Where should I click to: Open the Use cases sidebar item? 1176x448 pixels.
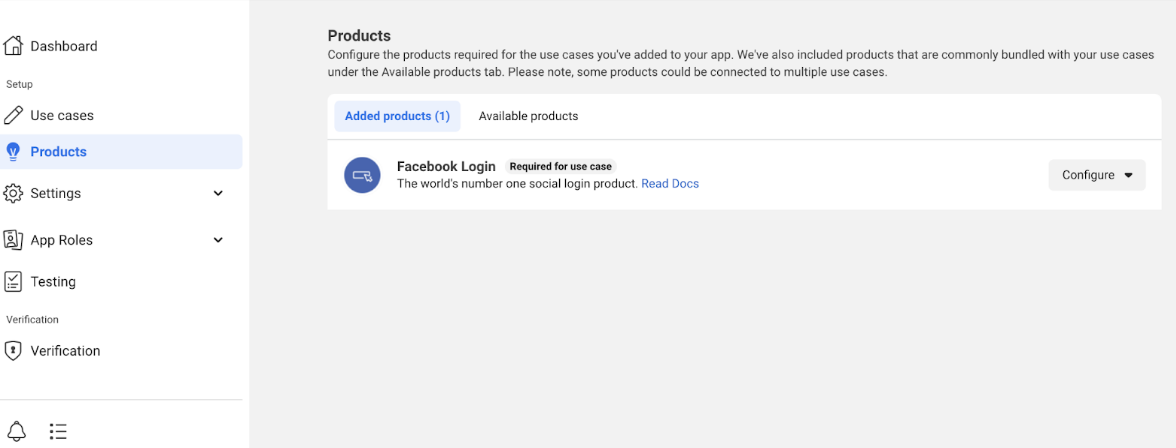tap(121, 116)
